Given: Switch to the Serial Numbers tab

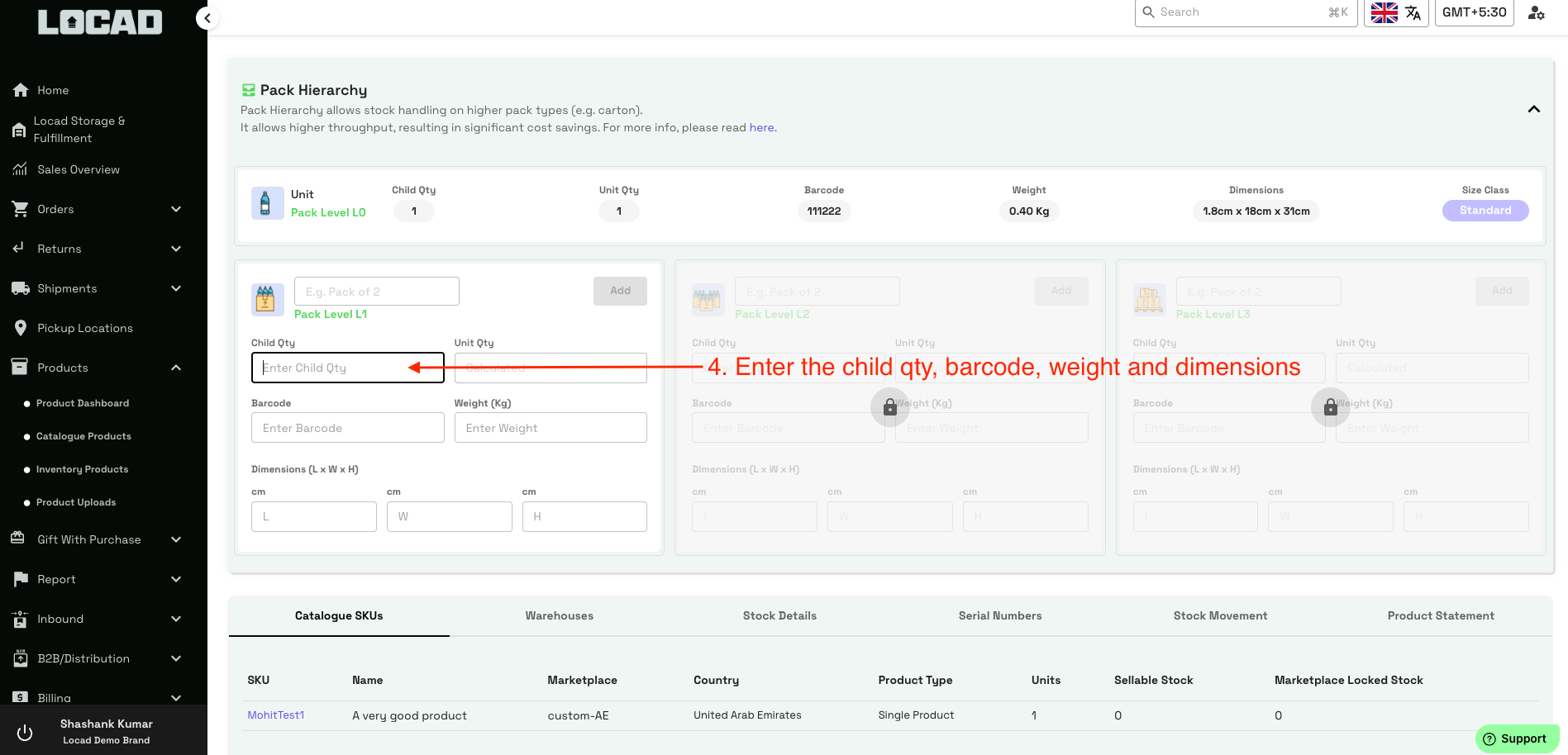Looking at the screenshot, I should (x=1000, y=615).
